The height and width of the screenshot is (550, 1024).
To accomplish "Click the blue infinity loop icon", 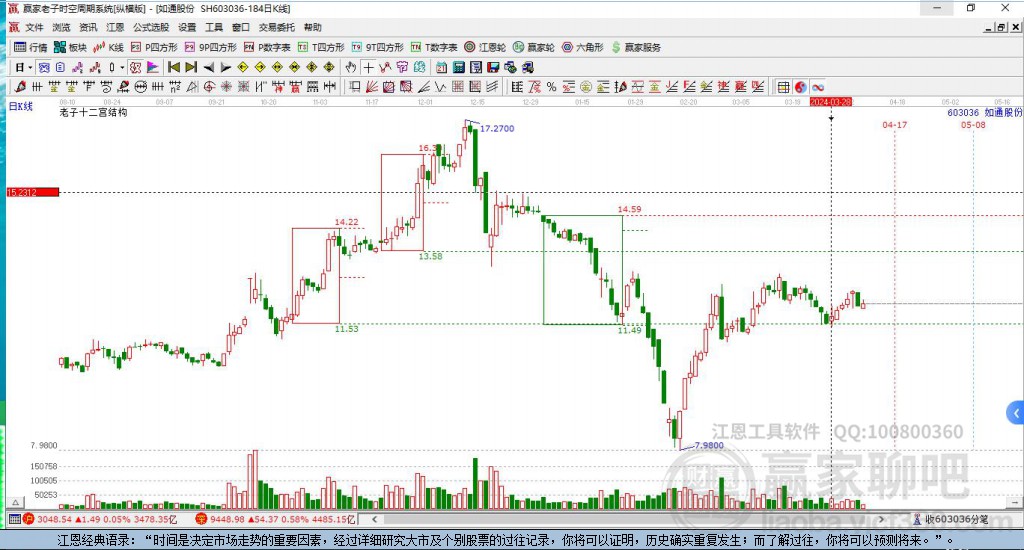I will [818, 87].
